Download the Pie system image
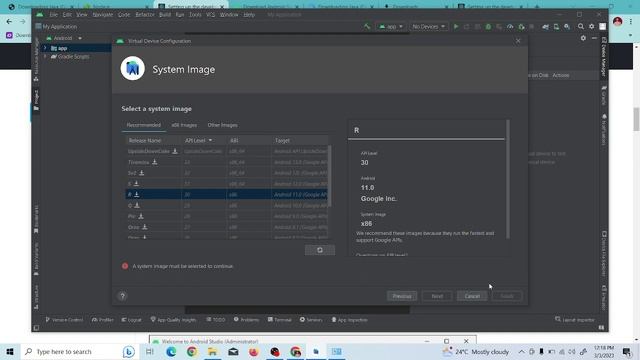 pyautogui.click(x=141, y=216)
